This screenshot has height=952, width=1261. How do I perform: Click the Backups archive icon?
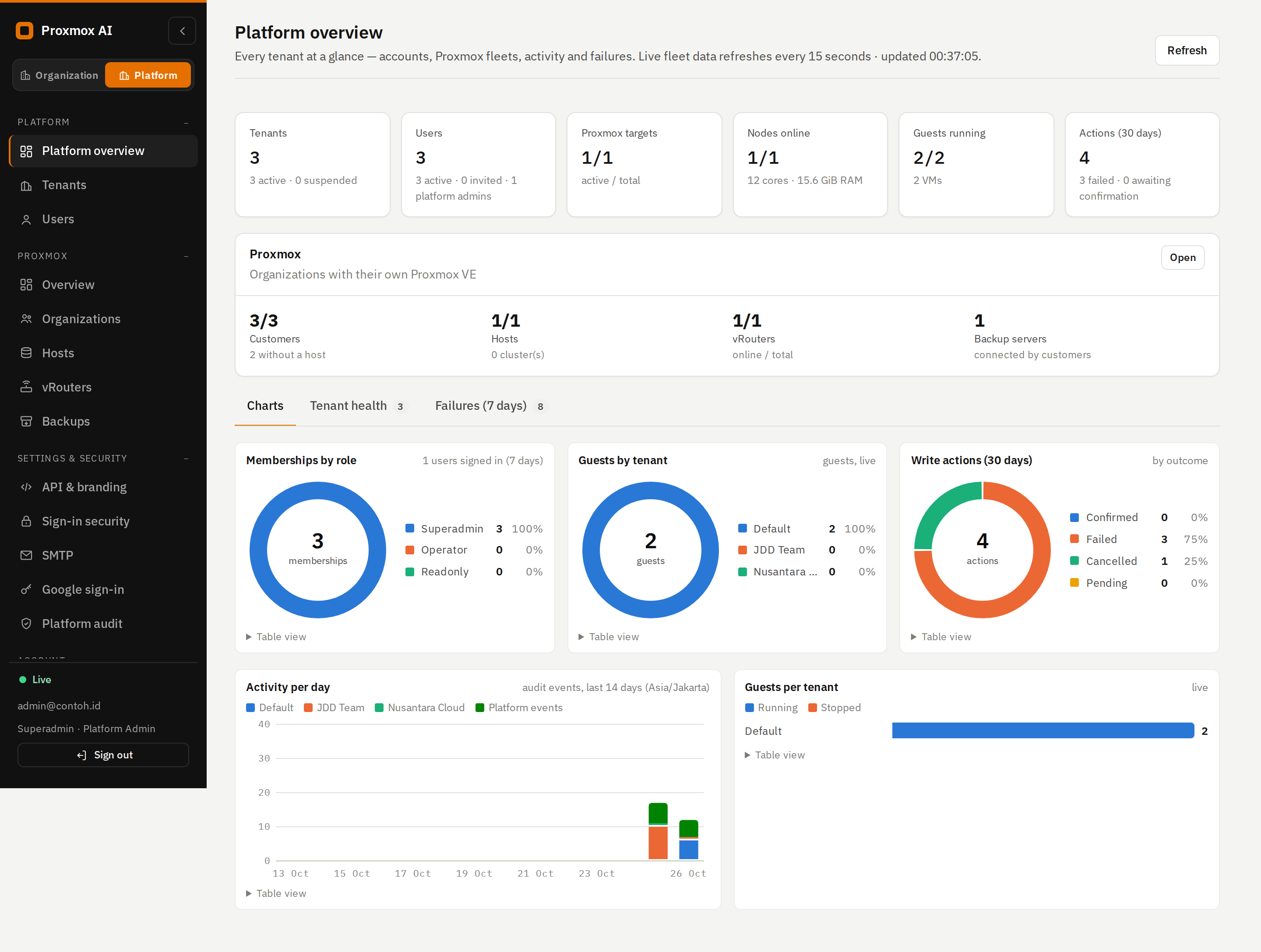26,422
